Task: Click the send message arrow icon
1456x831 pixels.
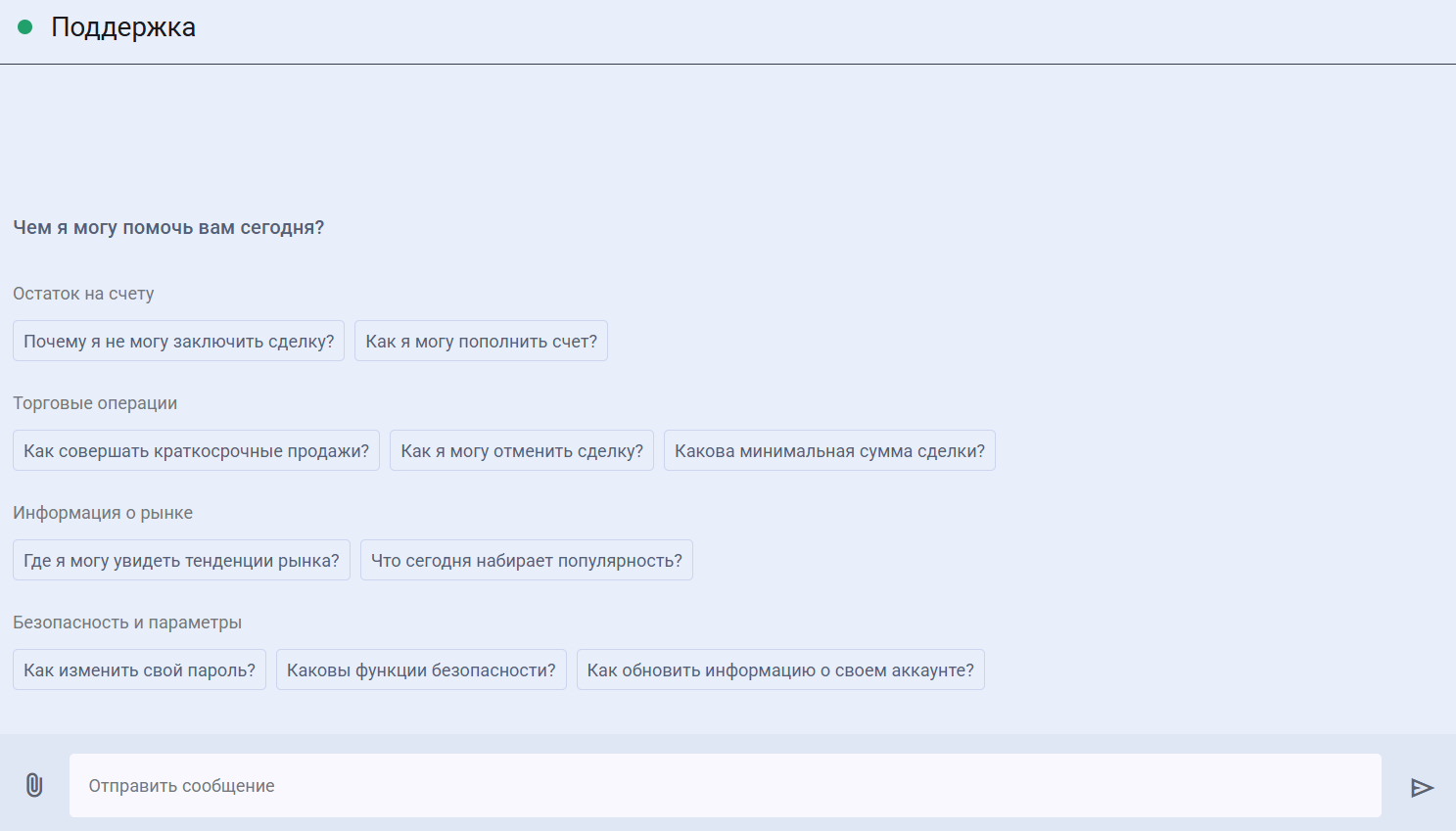Action: click(1422, 787)
